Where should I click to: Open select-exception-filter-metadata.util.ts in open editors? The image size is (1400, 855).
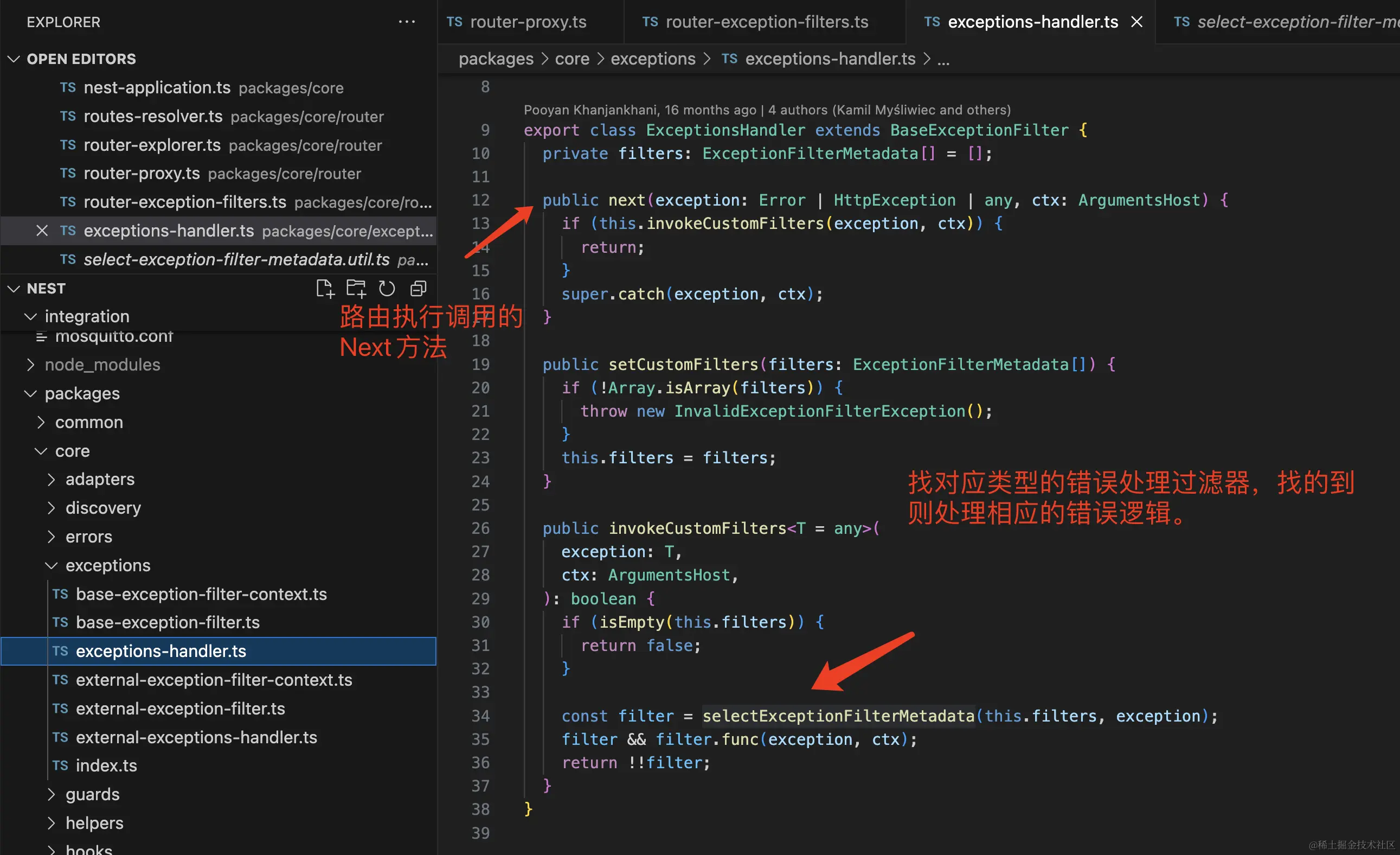click(x=219, y=259)
